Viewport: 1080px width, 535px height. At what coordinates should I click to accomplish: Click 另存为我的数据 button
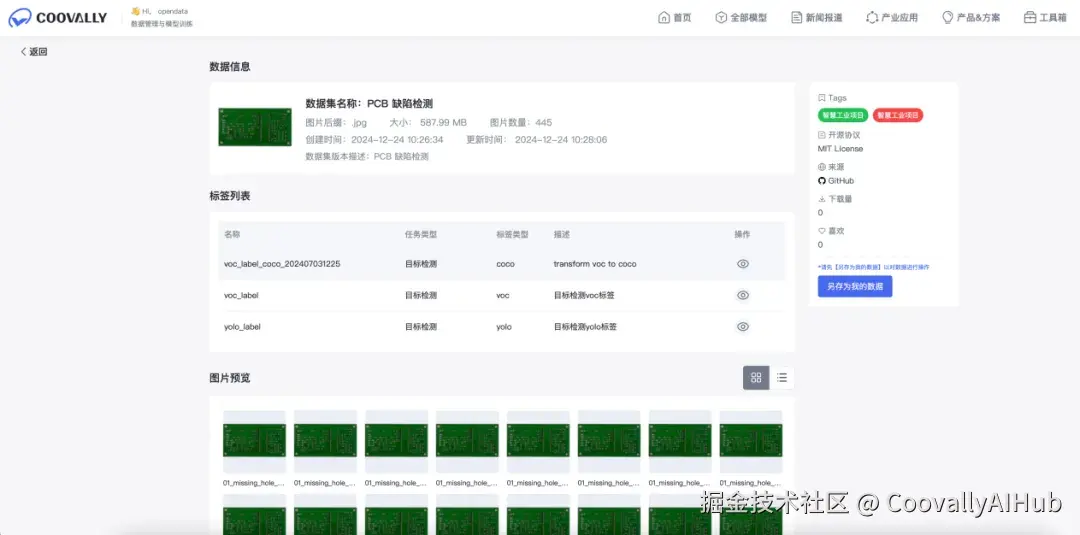click(855, 286)
